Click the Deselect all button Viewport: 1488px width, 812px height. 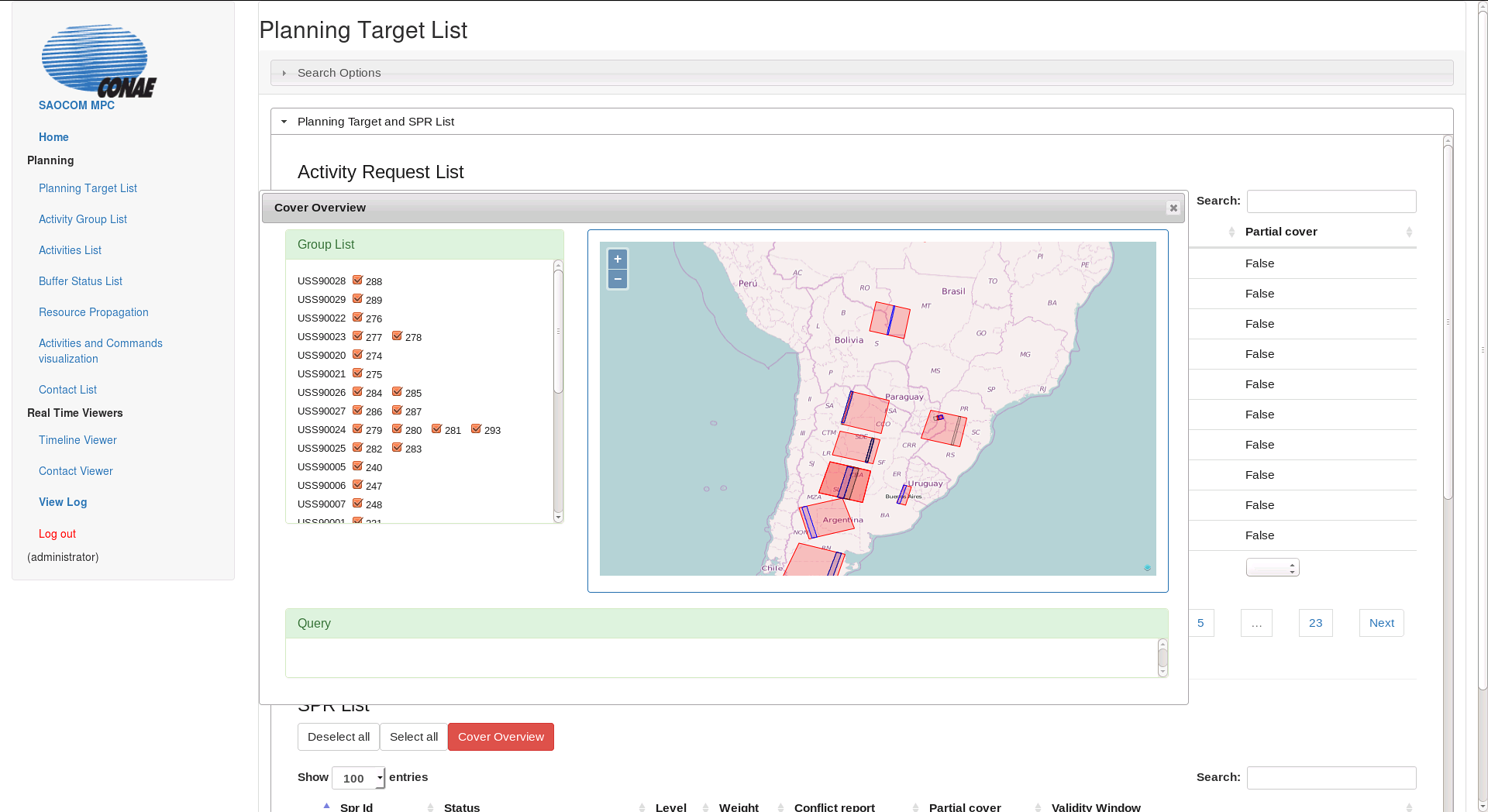point(338,737)
